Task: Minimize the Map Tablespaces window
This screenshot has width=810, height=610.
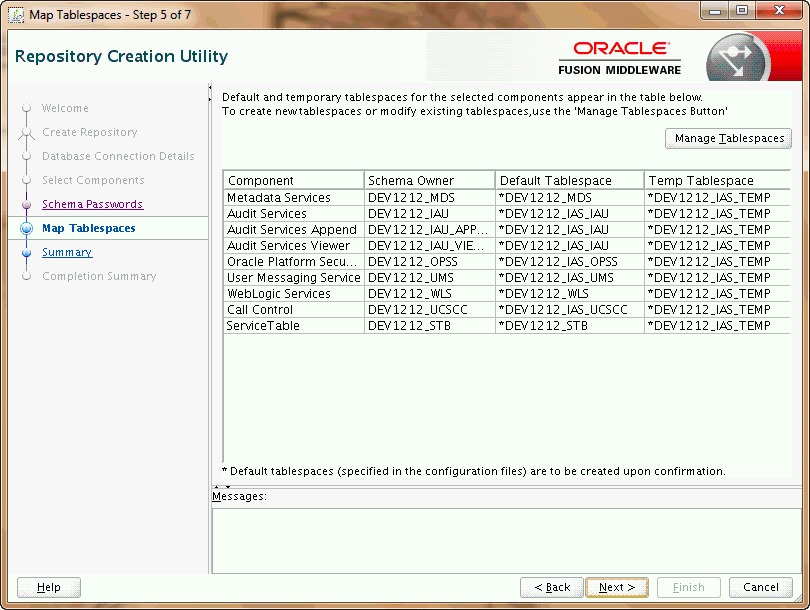Action: pyautogui.click(x=715, y=11)
